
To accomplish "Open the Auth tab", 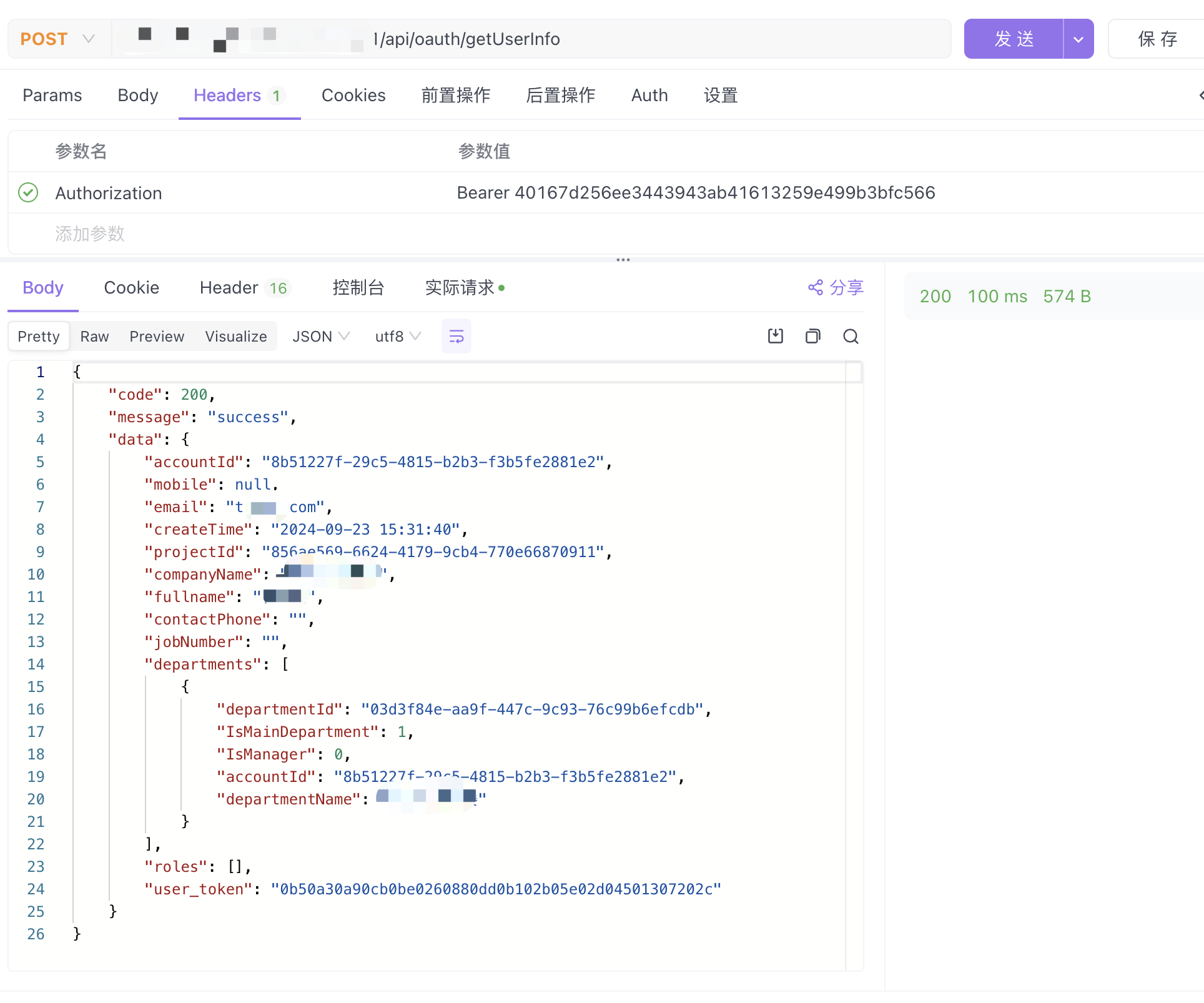I will point(649,95).
